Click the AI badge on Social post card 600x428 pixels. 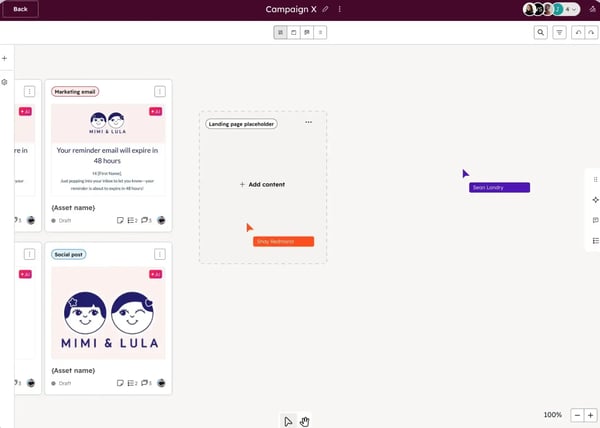155,274
